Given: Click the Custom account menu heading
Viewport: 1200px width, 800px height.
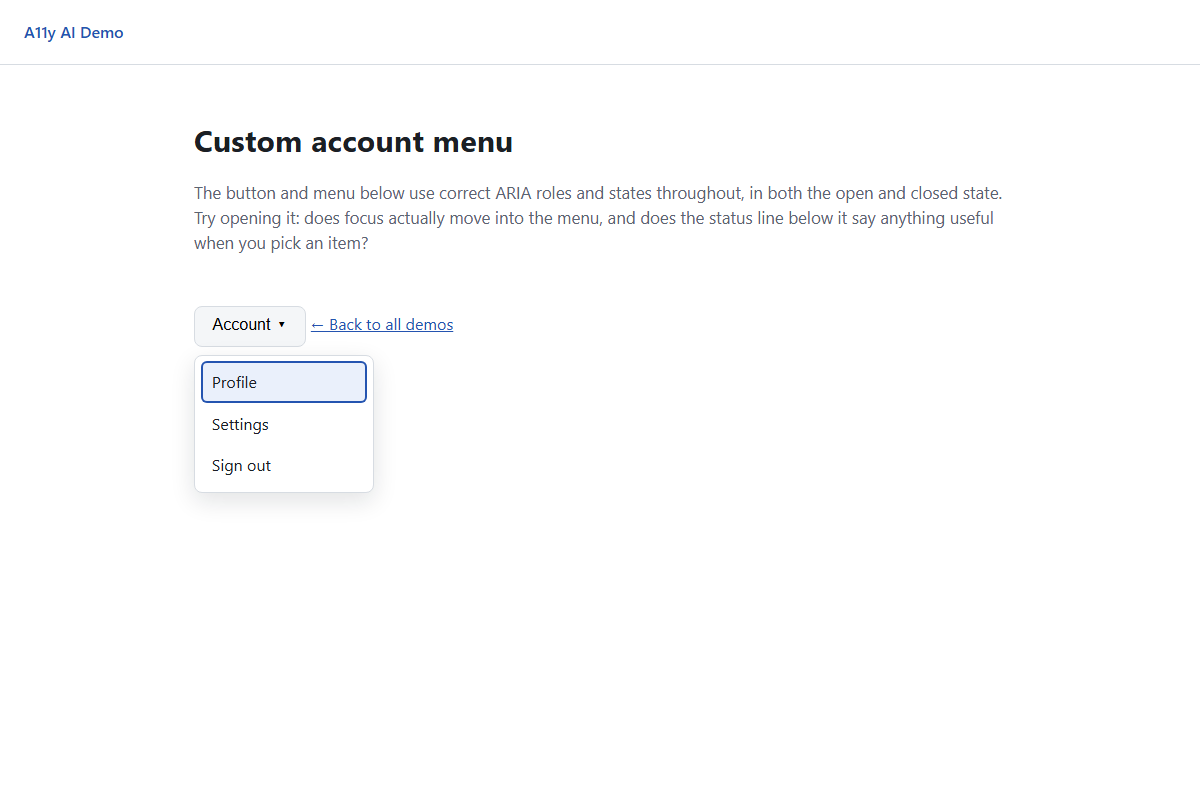Looking at the screenshot, I should (x=353, y=142).
